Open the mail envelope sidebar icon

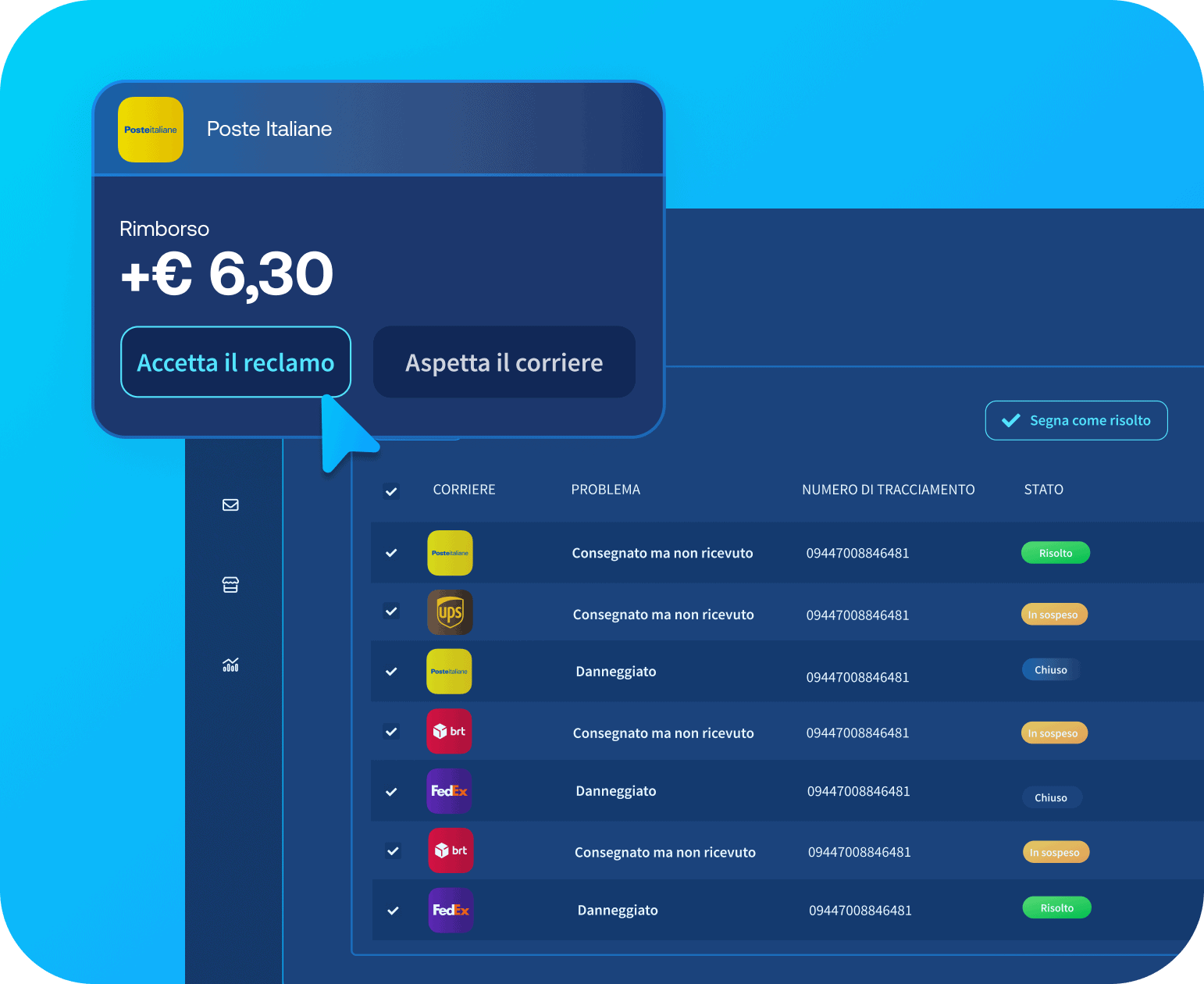(x=230, y=505)
